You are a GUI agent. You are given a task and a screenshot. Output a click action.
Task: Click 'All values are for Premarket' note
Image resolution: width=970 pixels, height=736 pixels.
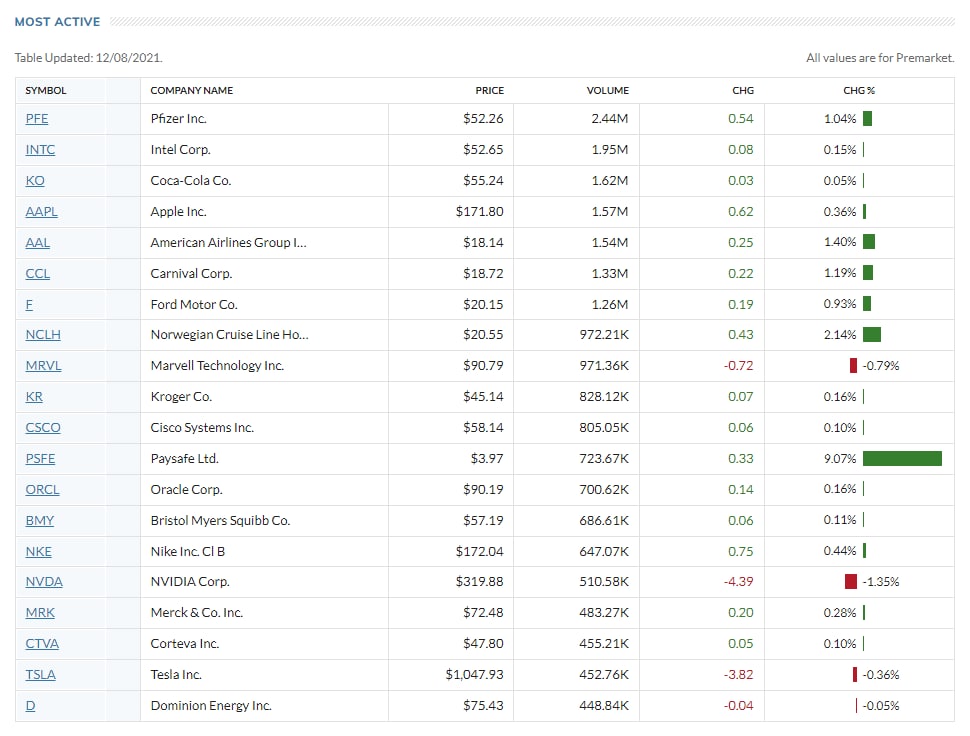pyautogui.click(x=880, y=58)
